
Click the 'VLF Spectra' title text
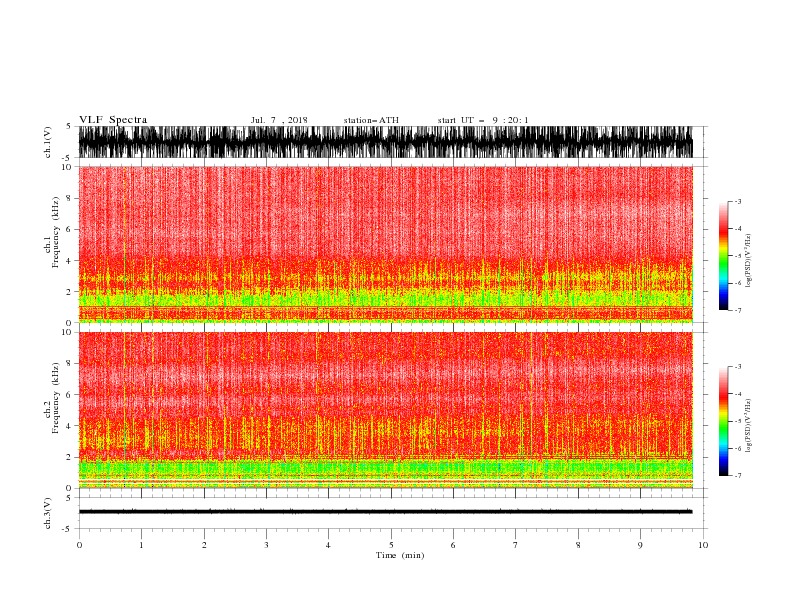tap(113, 120)
